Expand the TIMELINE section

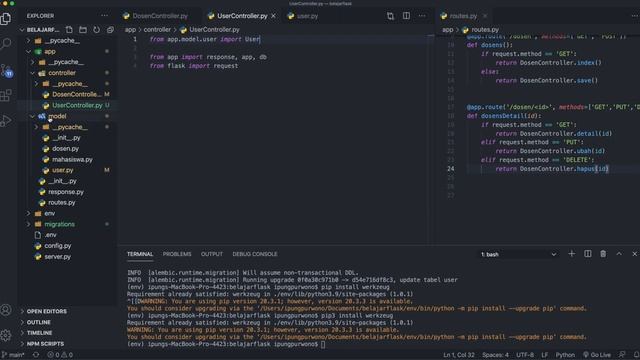[x=39, y=333]
